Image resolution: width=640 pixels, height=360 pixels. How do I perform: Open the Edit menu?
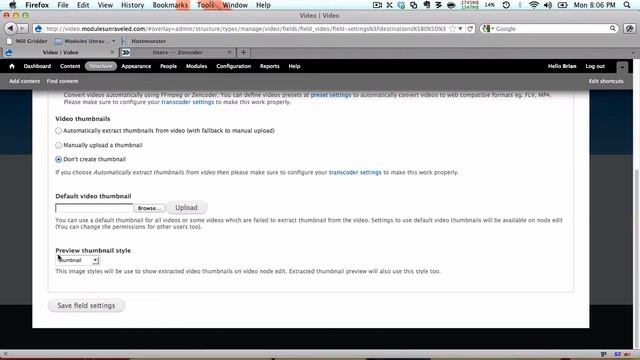coord(83,5)
